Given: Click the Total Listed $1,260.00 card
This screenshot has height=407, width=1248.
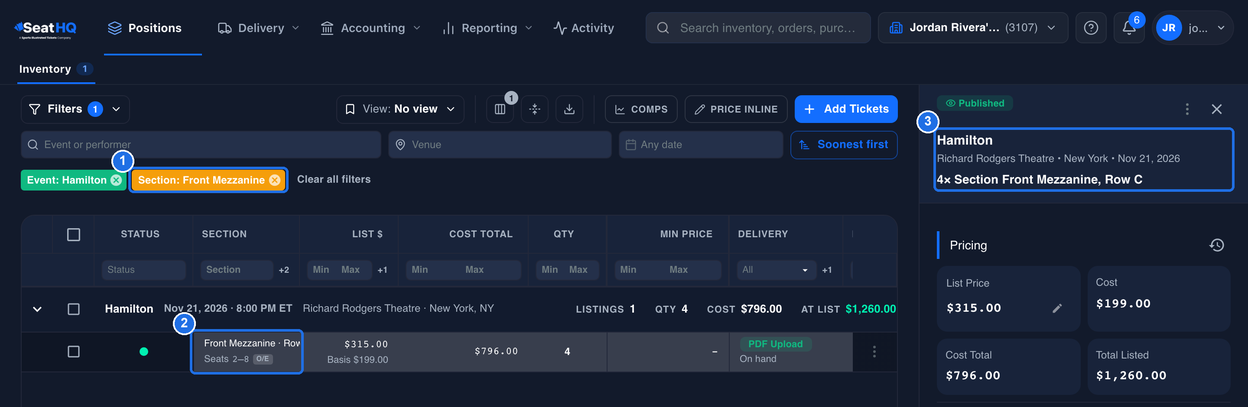Looking at the screenshot, I should [1159, 365].
